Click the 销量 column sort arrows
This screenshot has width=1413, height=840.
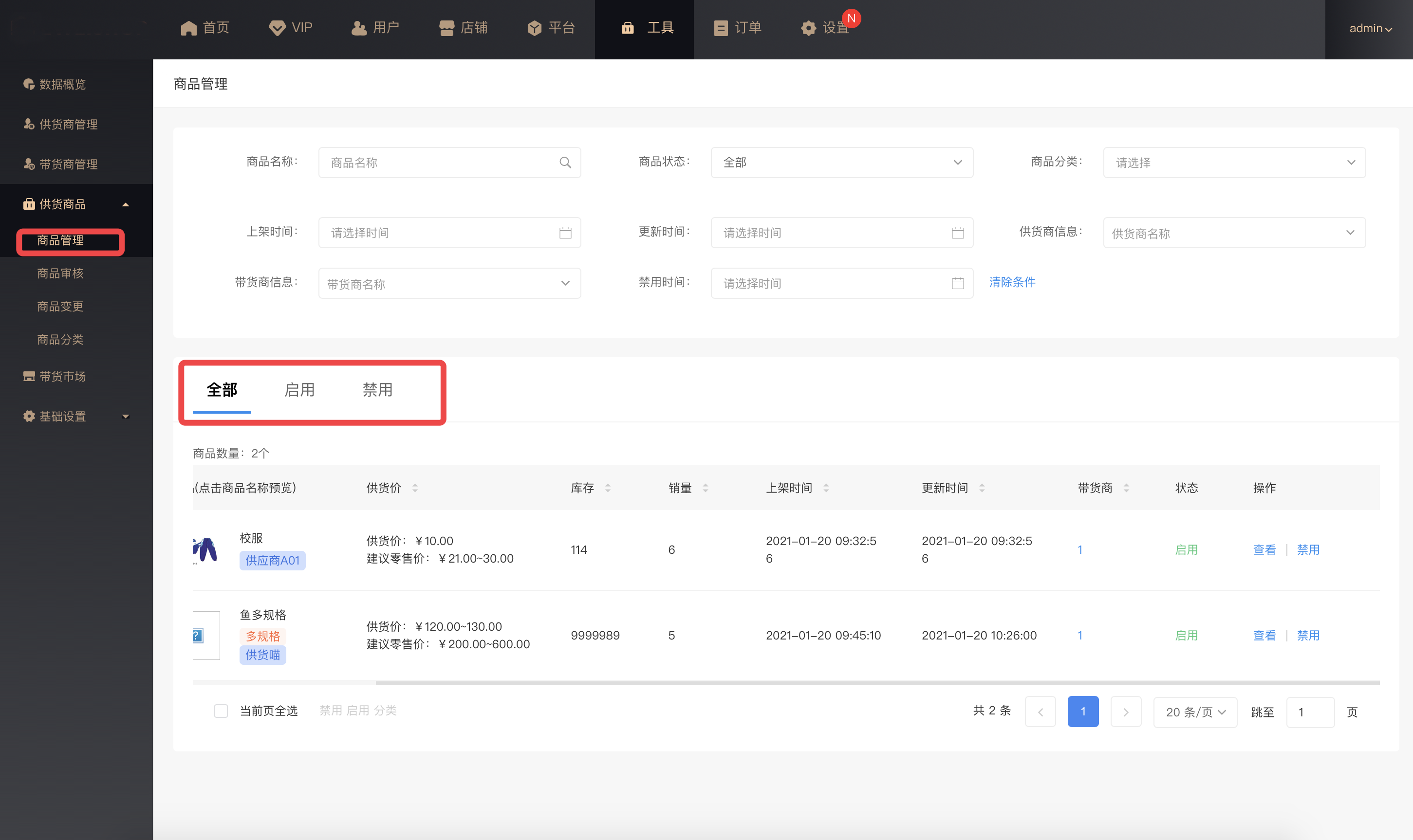pyautogui.click(x=705, y=488)
